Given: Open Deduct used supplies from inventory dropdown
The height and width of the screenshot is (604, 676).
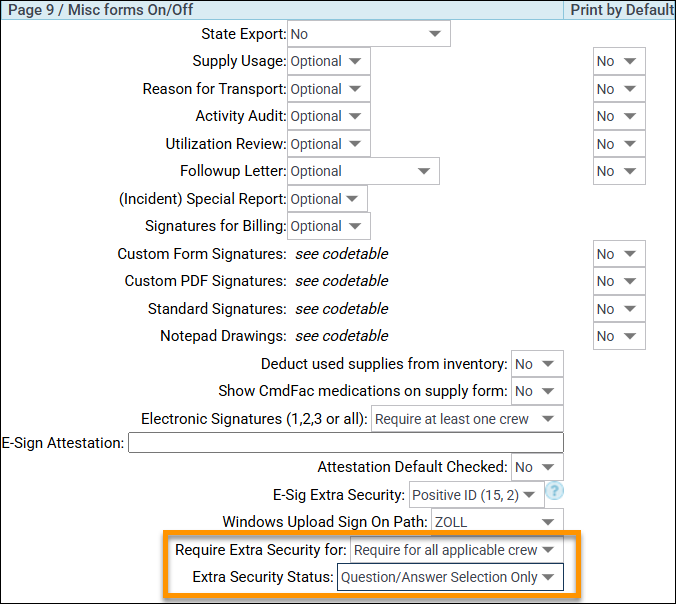Looking at the screenshot, I should pyautogui.click(x=537, y=364).
